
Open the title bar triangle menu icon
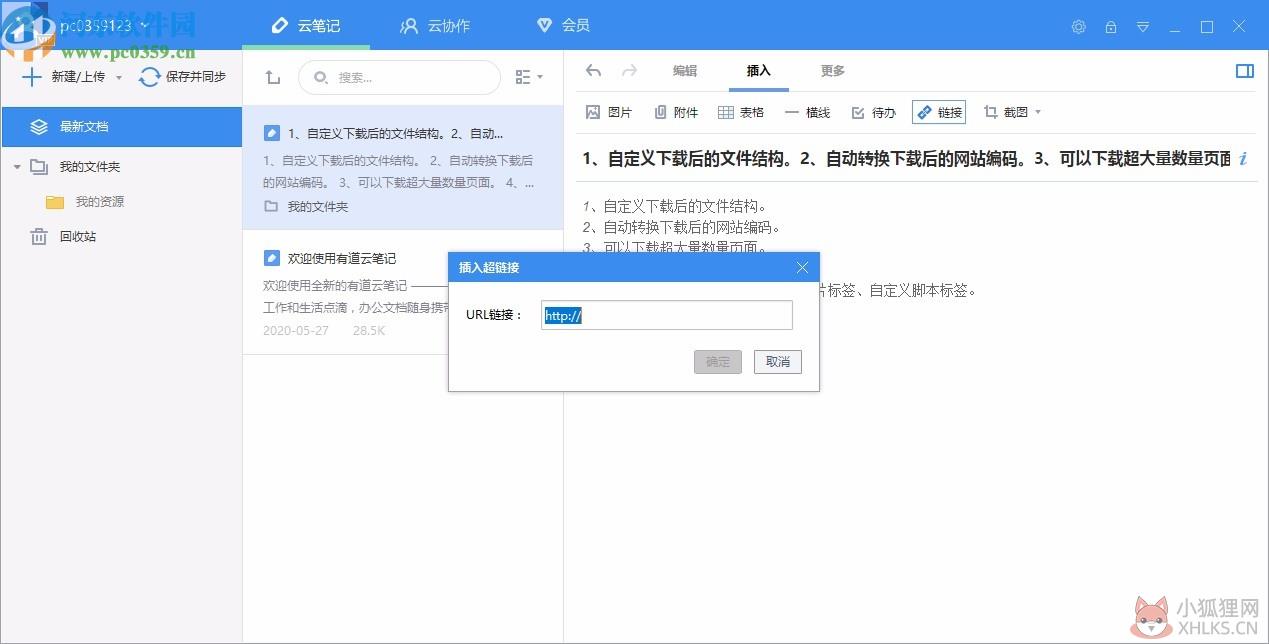1143,27
